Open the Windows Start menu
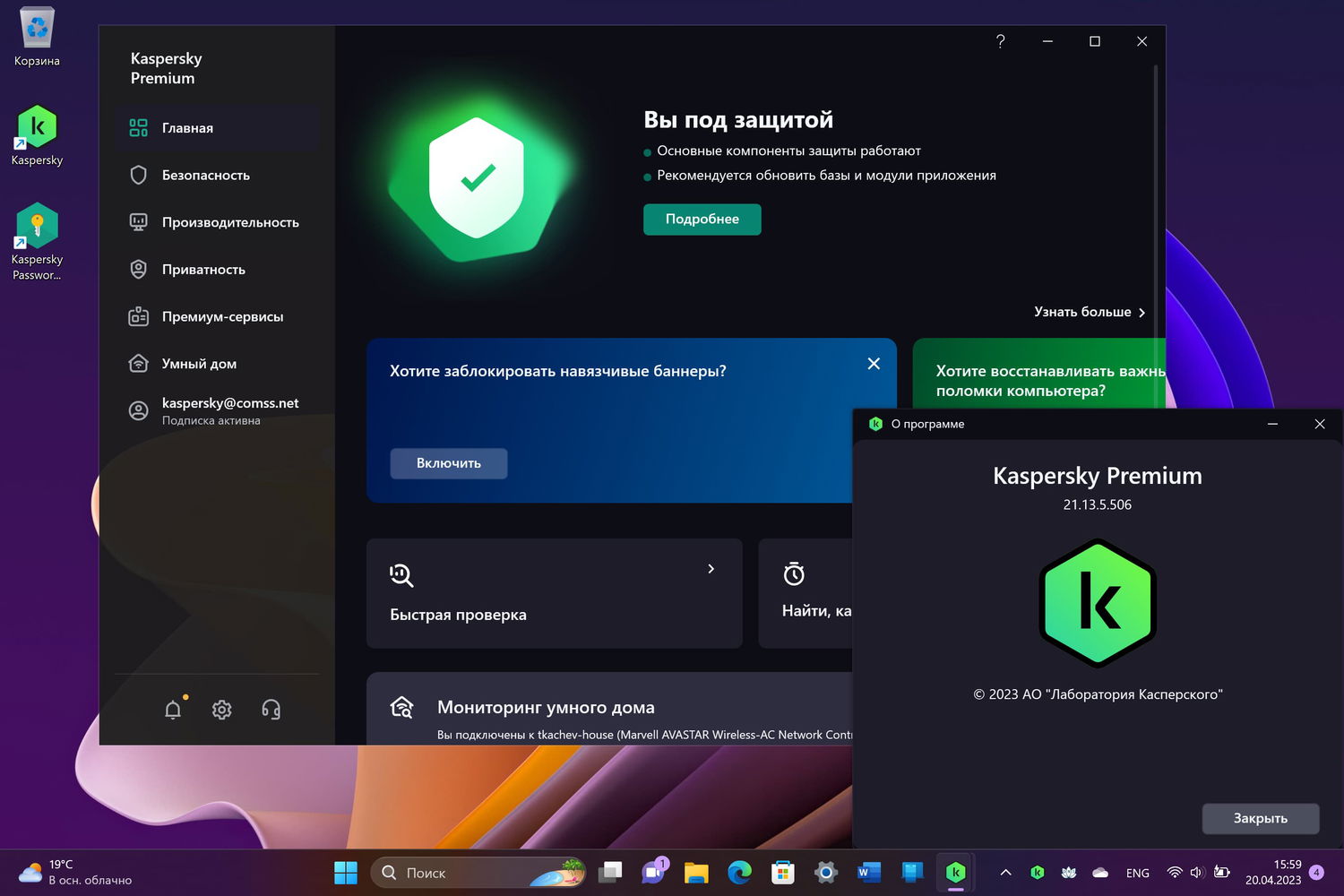The image size is (1344, 896). [346, 873]
